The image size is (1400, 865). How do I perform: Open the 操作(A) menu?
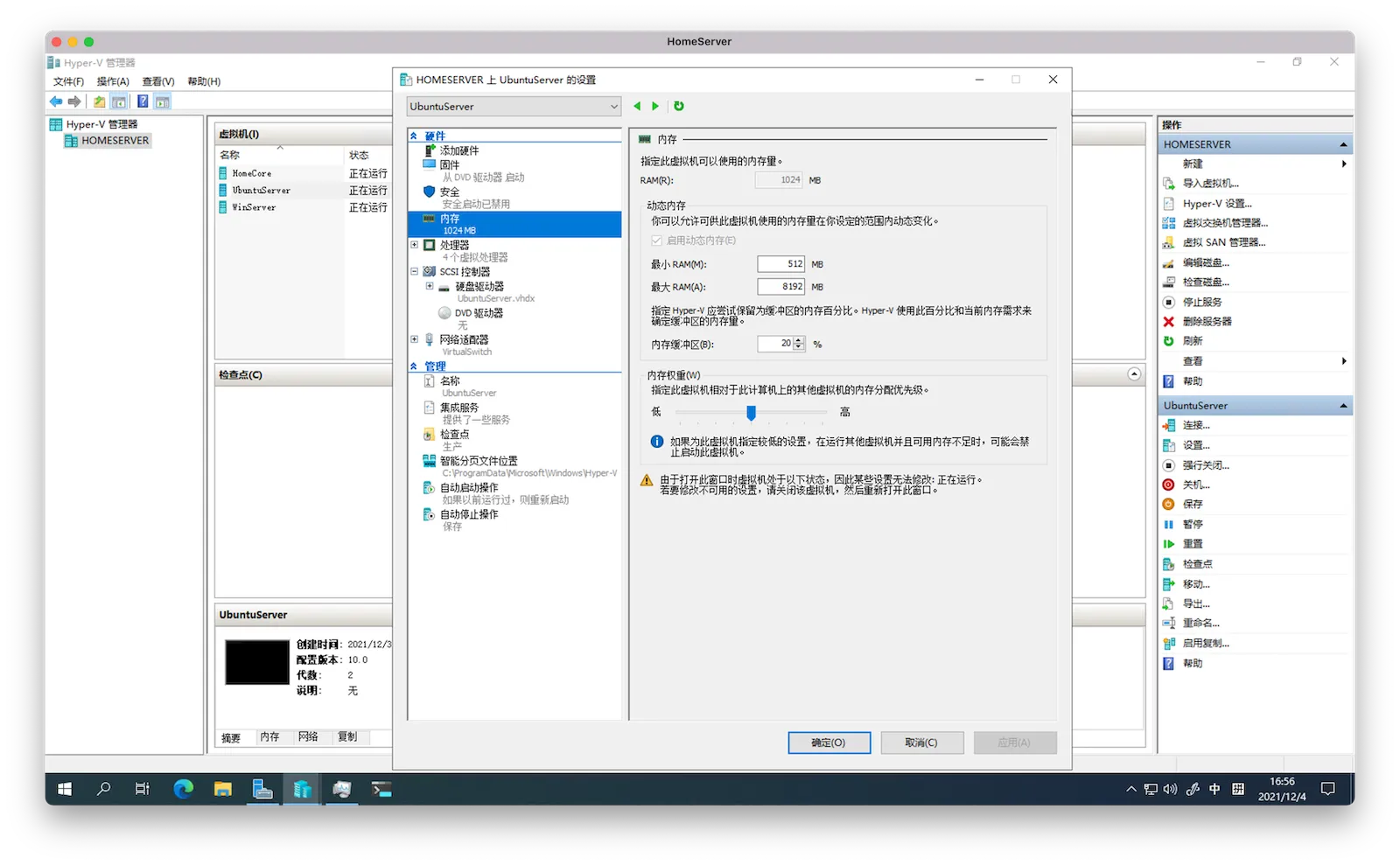113,81
